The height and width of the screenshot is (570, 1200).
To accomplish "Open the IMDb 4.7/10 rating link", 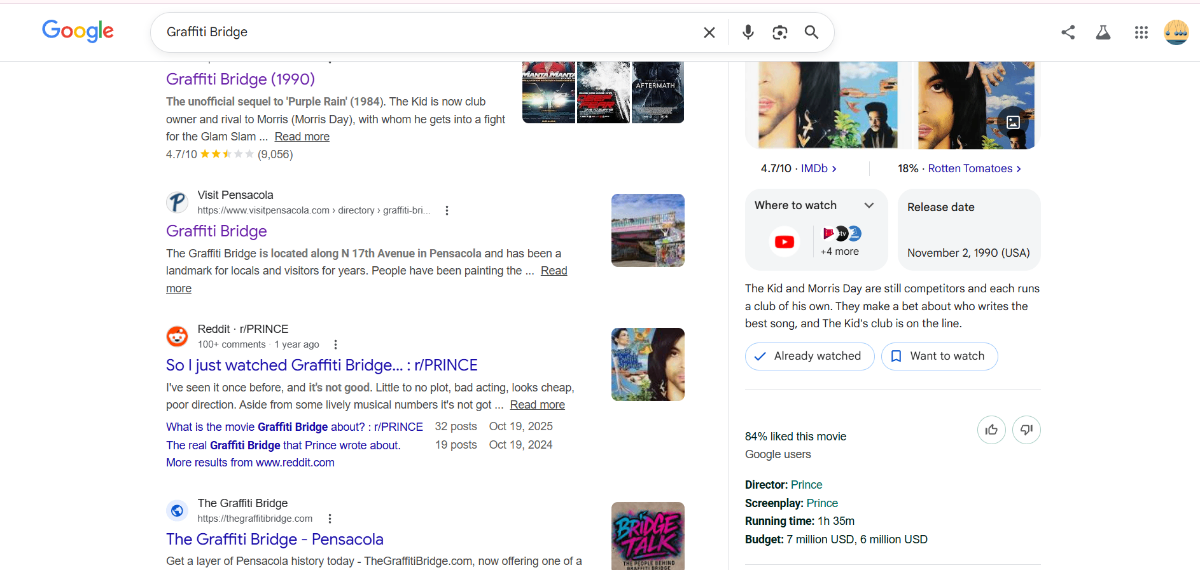I will tap(799, 169).
